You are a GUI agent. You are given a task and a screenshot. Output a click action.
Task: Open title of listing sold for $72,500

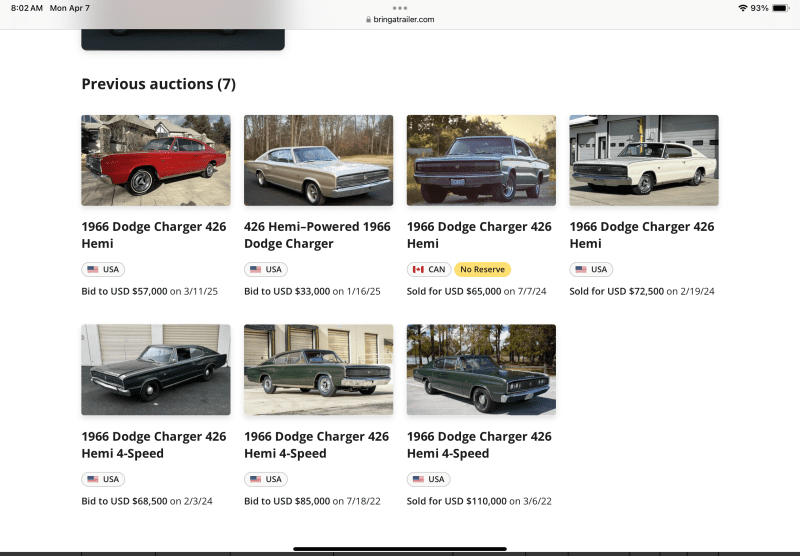(642, 235)
